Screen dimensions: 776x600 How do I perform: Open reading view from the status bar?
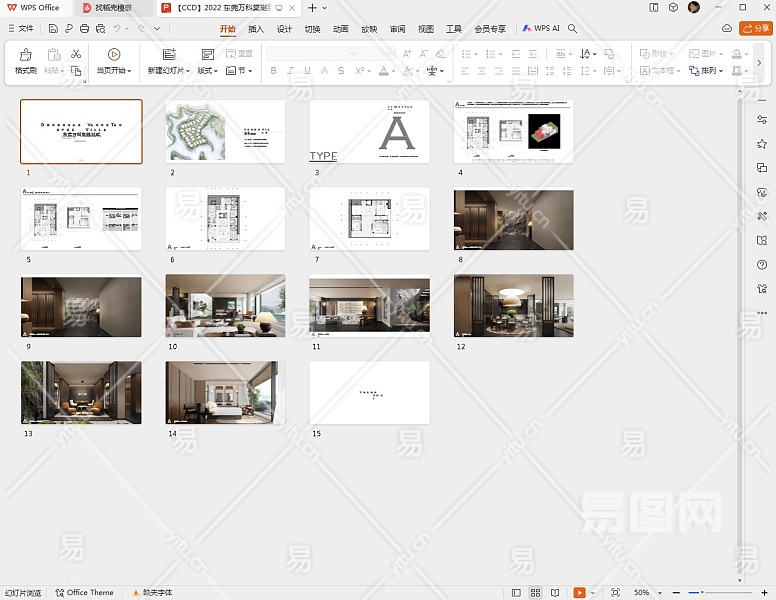(x=553, y=593)
